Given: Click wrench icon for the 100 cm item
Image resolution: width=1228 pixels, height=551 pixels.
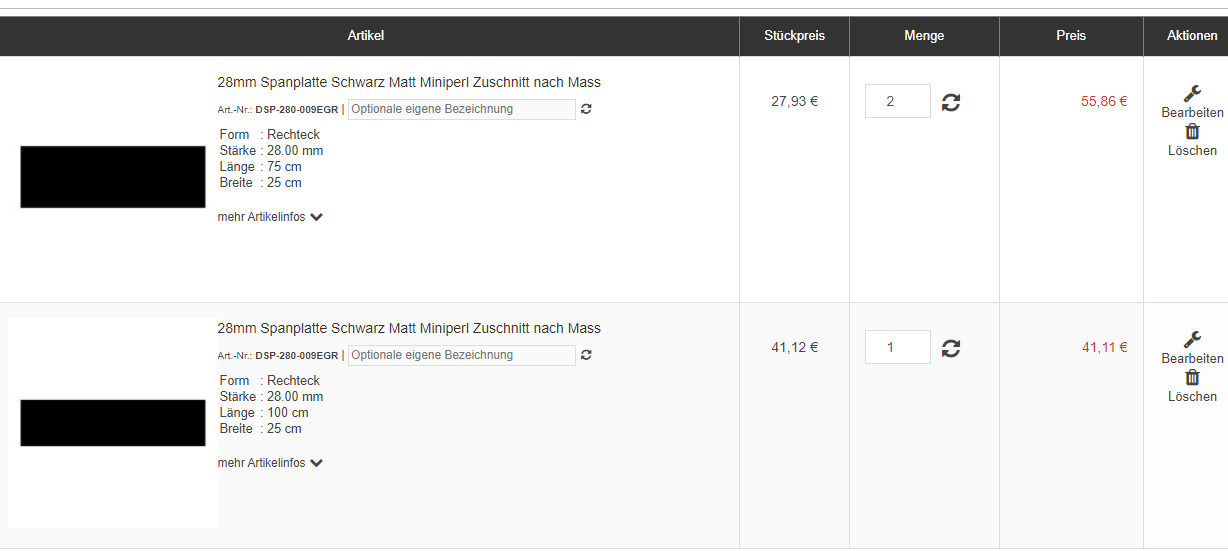Looking at the screenshot, I should point(1192,340).
